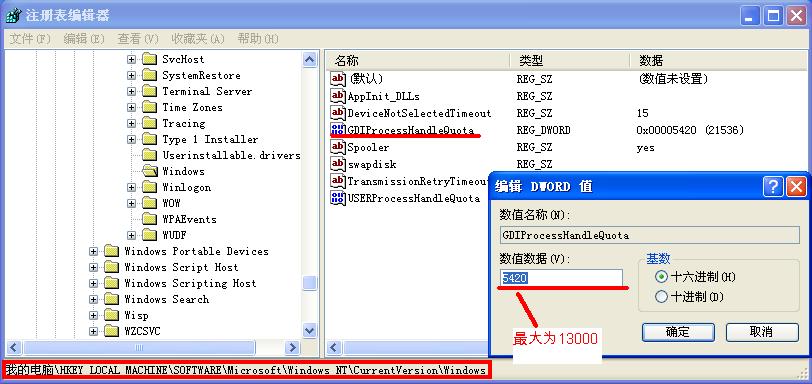This screenshot has width=812, height=384.
Task: Expand the Time Zones tree node
Action: coord(131,108)
